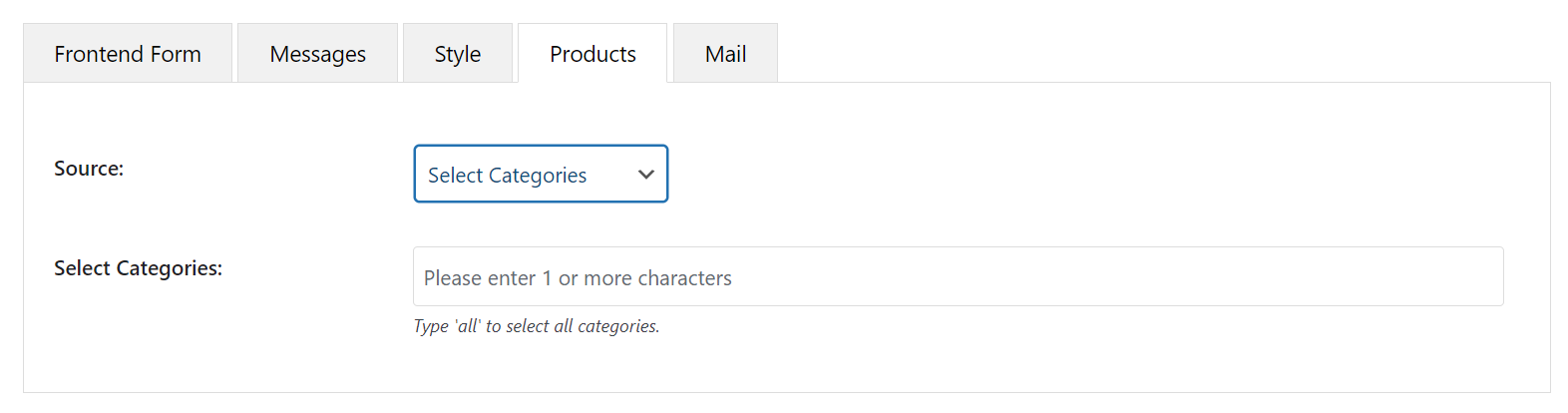The width and height of the screenshot is (1568, 413).
Task: Click the down arrow beside 'Select Categories'
Action: tap(646, 175)
